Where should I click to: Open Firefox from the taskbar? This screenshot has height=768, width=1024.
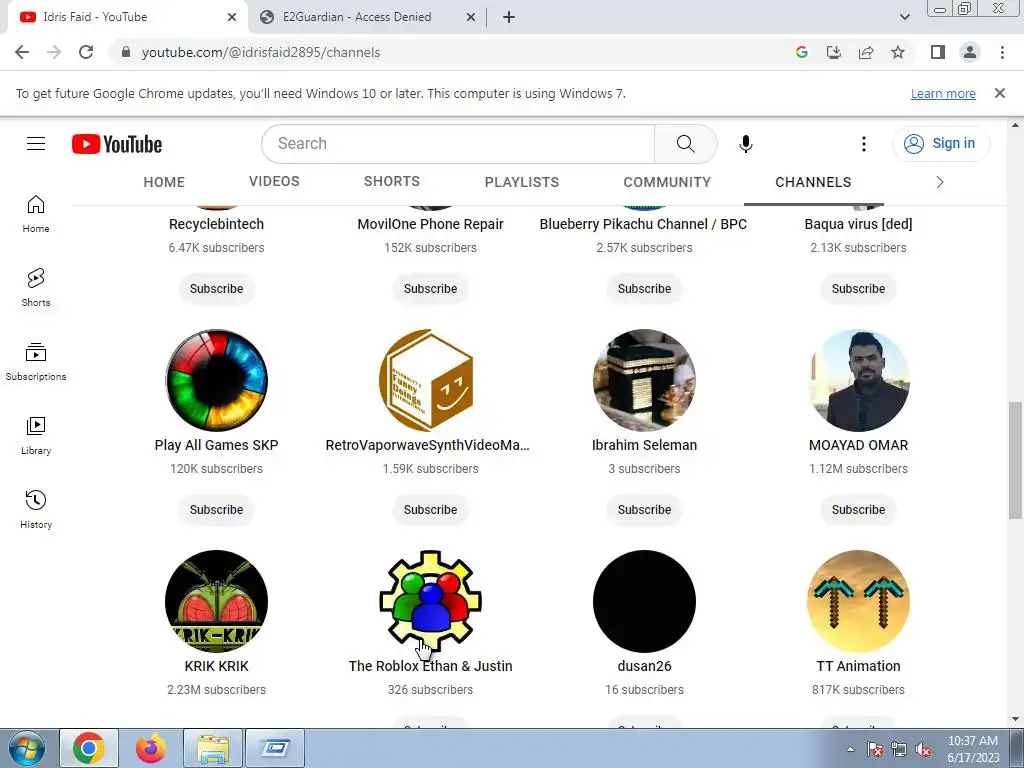[x=150, y=748]
